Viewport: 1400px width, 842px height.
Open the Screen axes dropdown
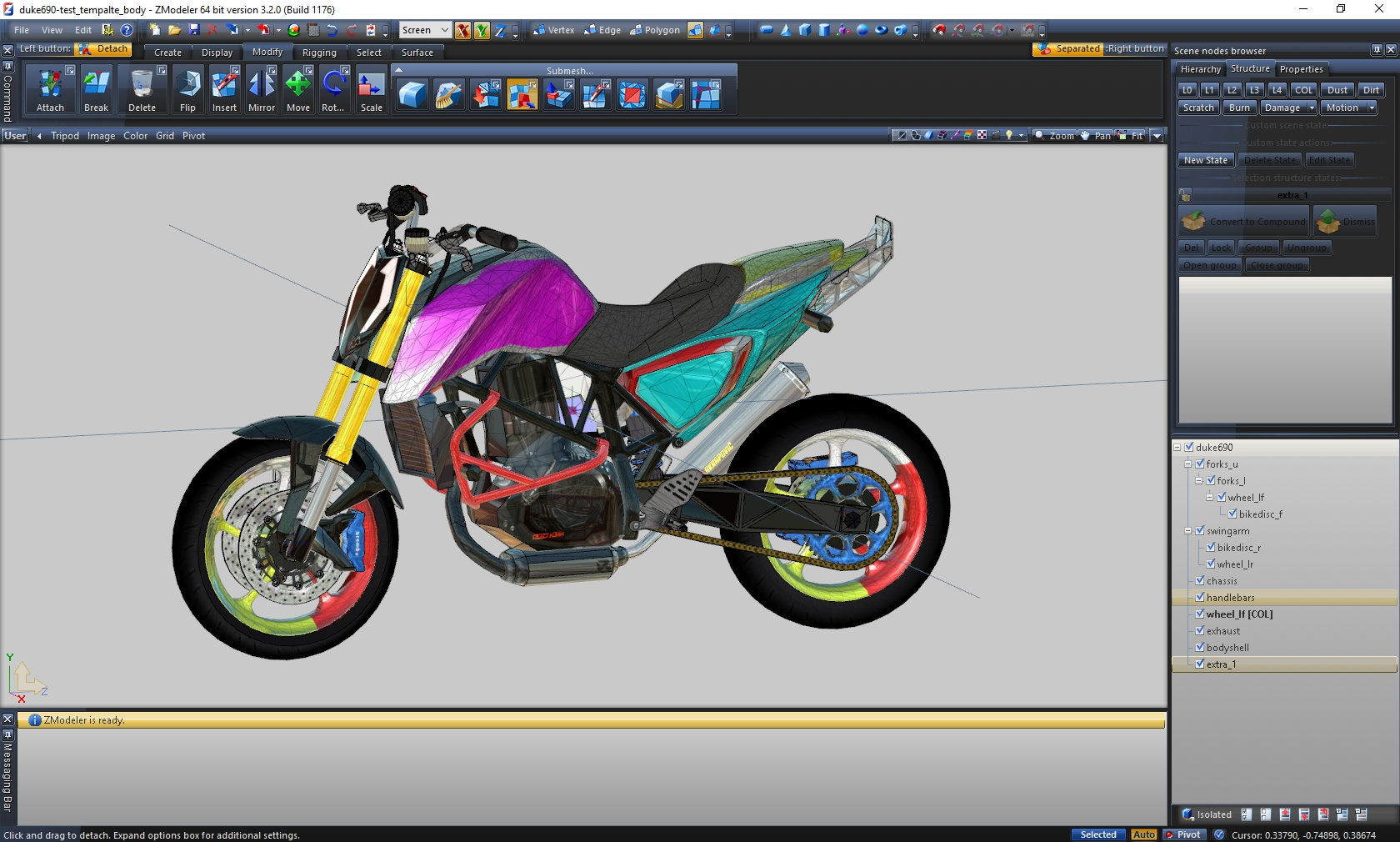425,30
